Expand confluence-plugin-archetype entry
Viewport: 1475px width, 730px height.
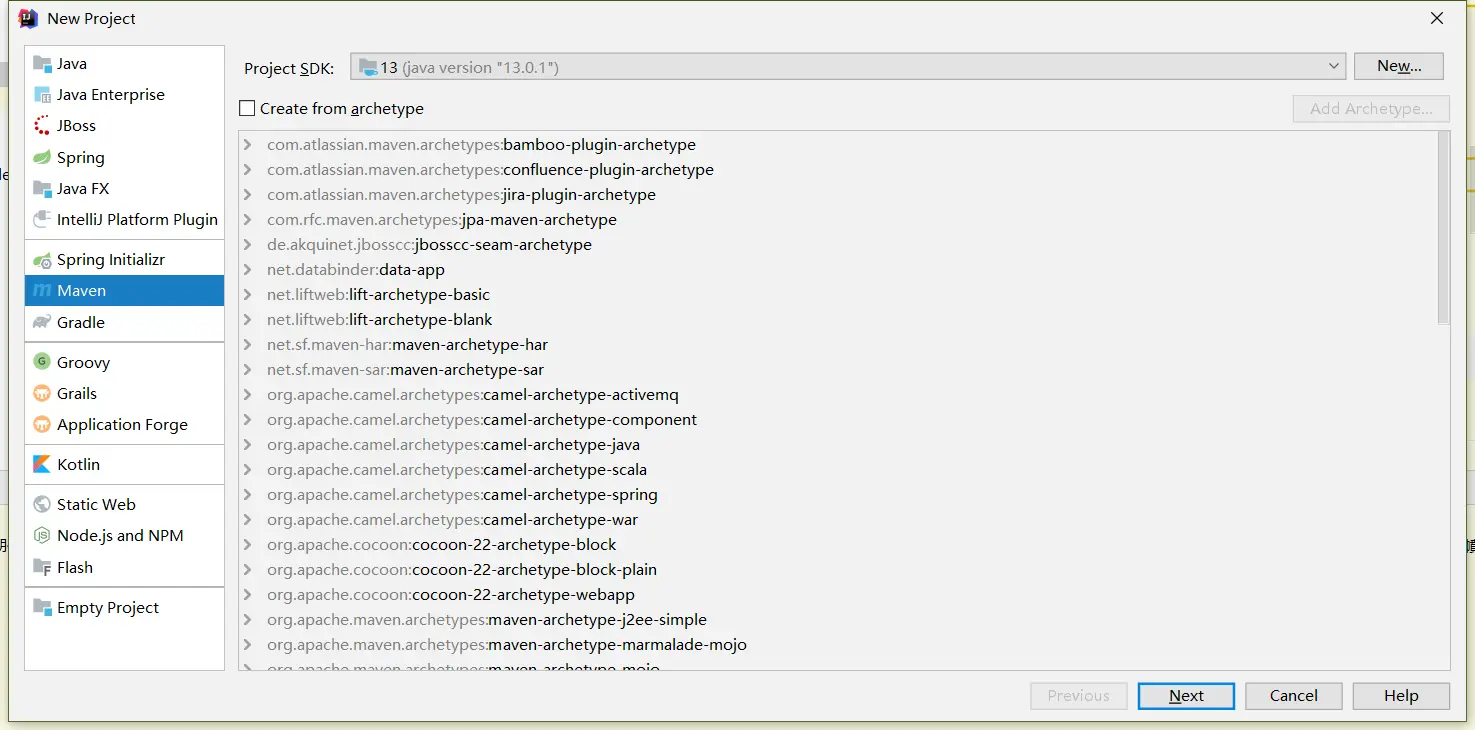point(247,170)
